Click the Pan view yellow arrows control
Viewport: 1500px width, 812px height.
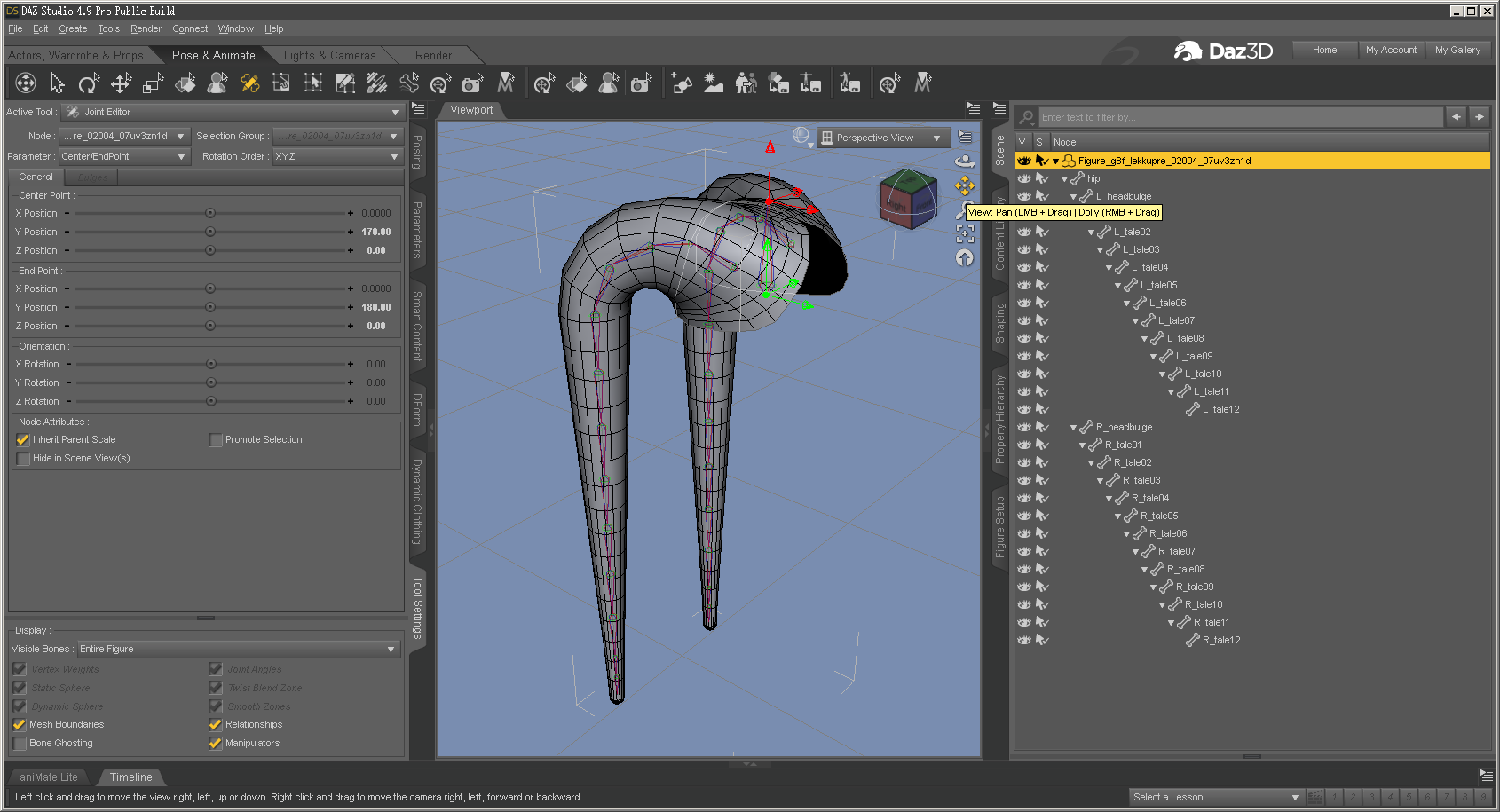click(965, 185)
